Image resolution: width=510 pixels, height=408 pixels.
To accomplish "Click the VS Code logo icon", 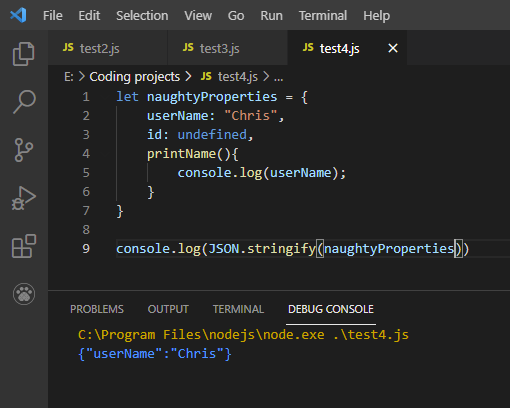I will (18, 15).
